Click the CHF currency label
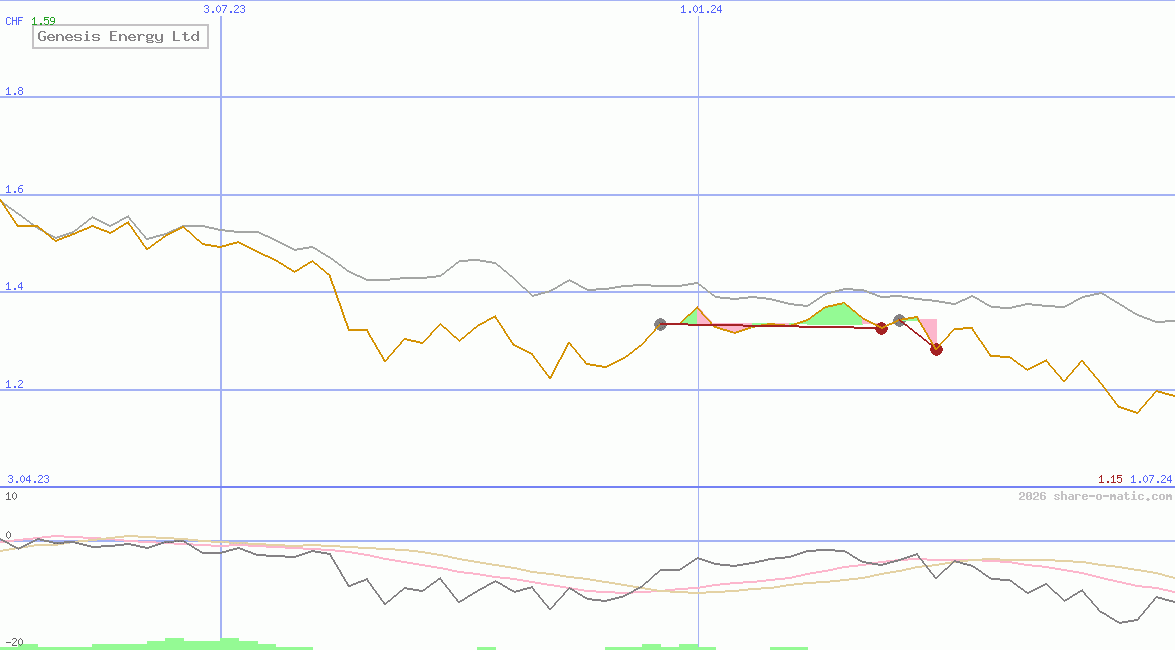The width and height of the screenshot is (1175, 650). point(13,21)
